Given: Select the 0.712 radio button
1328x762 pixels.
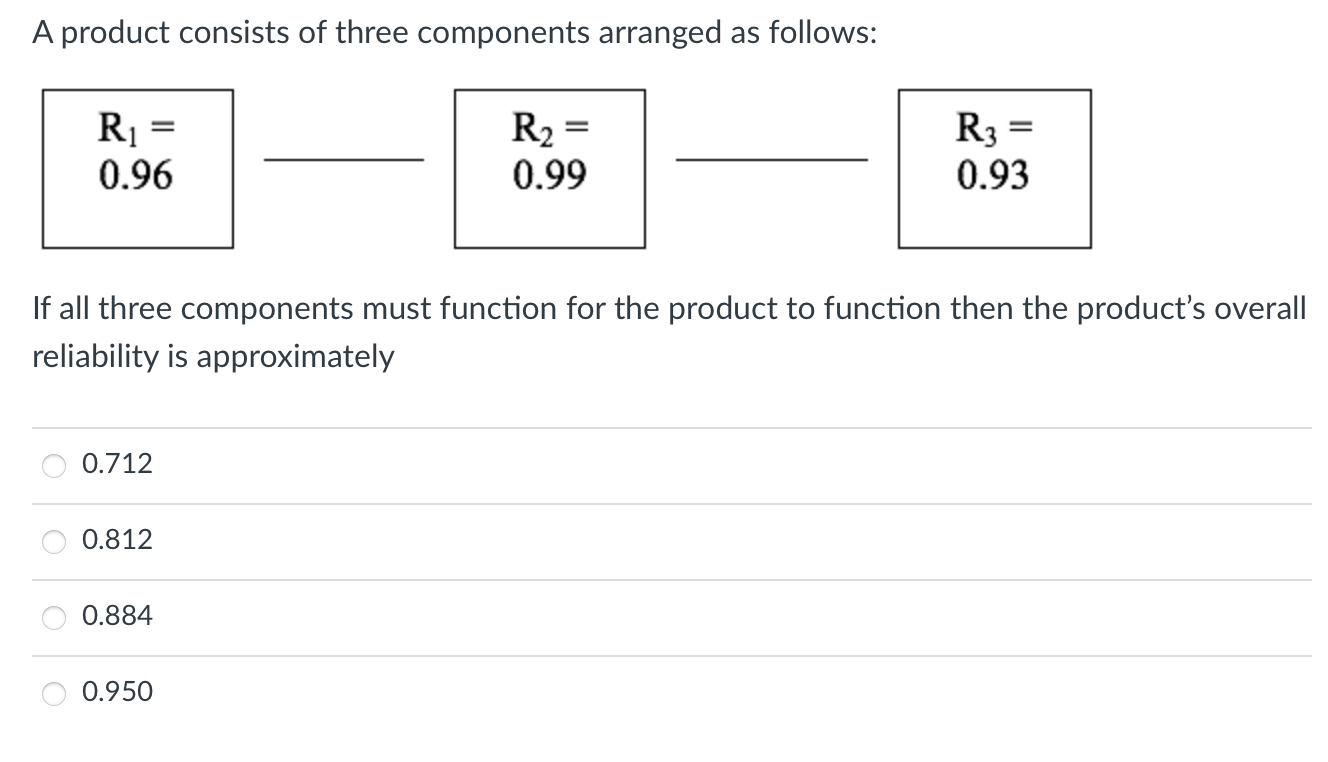Looking at the screenshot, I should [53, 464].
